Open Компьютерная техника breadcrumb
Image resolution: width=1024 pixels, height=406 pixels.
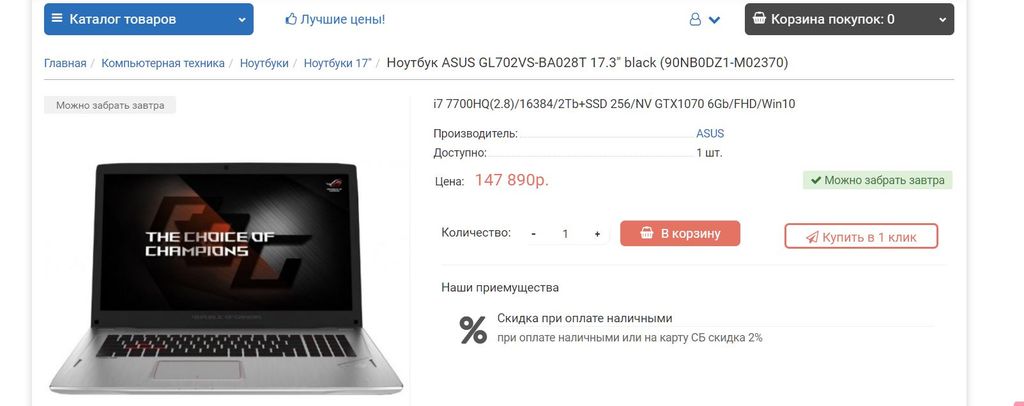(163, 63)
